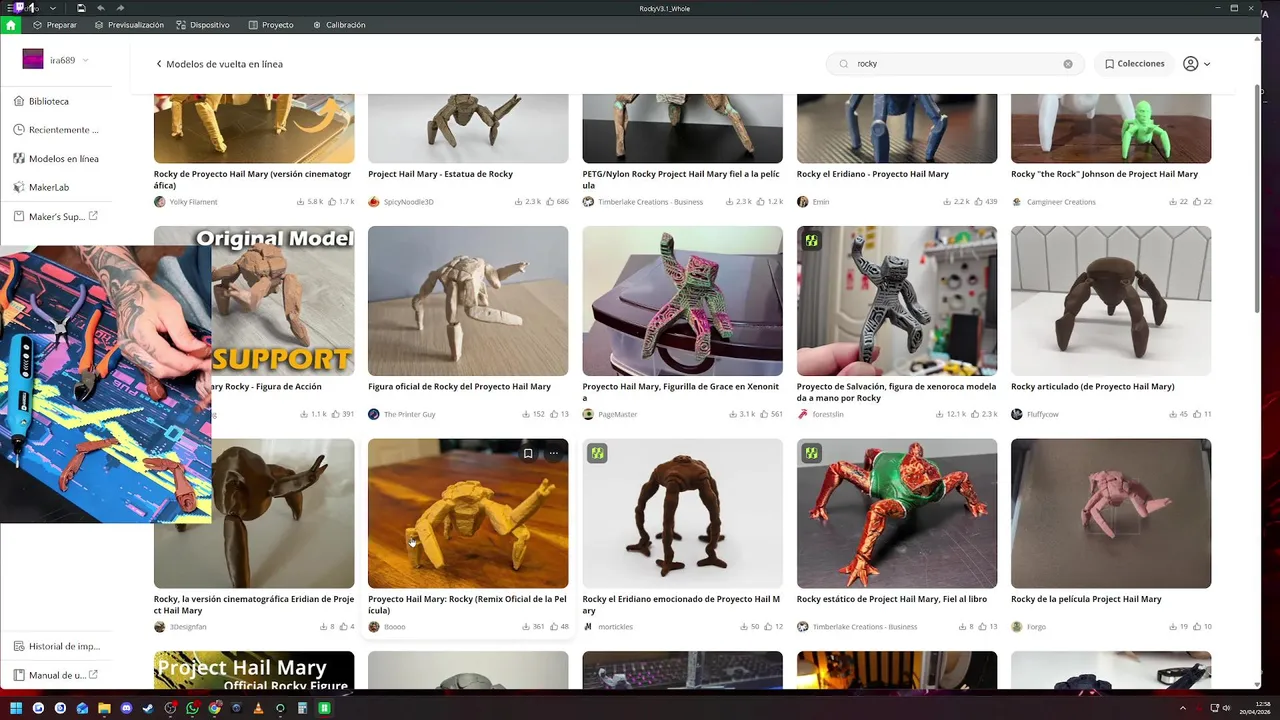1280x720 pixels.
Task: Click green badge on Rocky estático thumbnail
Action: [x=812, y=453]
